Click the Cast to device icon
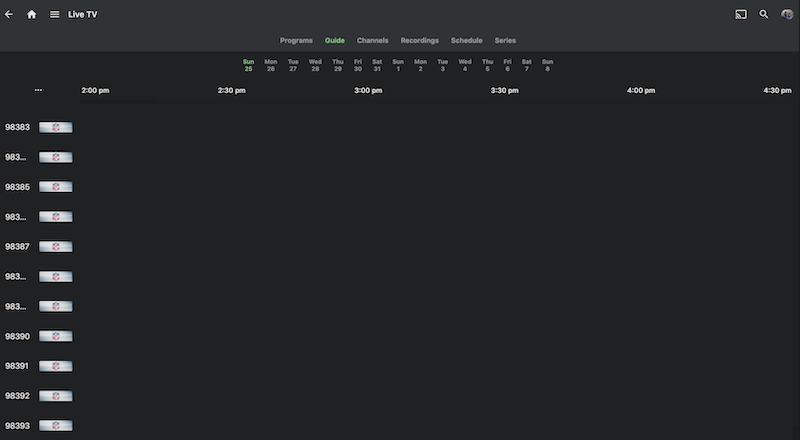The image size is (800, 440). [741, 14]
